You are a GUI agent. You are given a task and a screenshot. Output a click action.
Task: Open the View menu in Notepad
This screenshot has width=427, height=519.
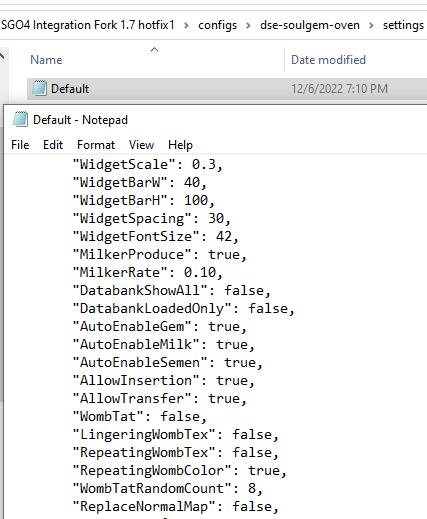[142, 145]
